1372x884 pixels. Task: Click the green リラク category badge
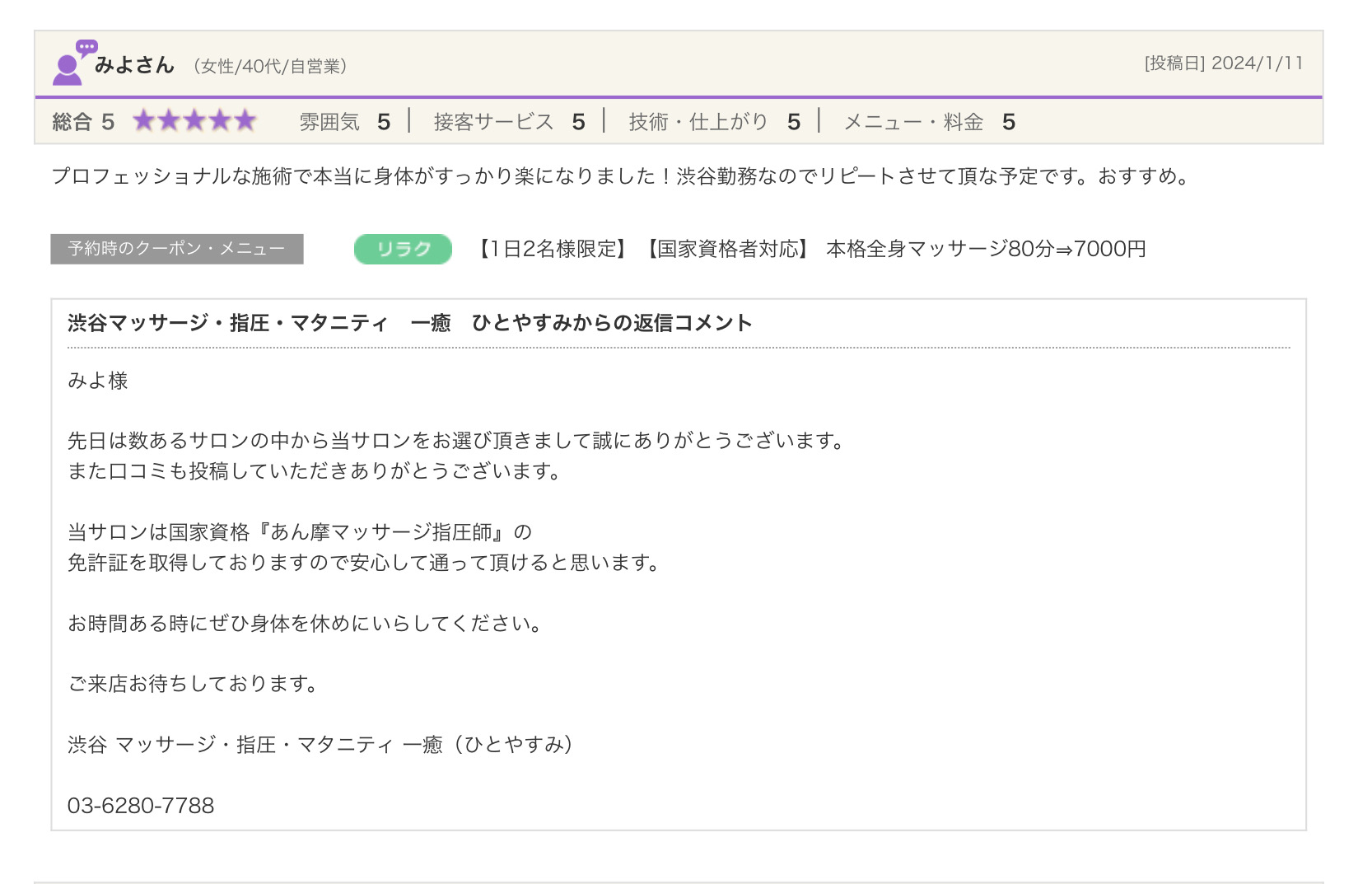[x=403, y=249]
